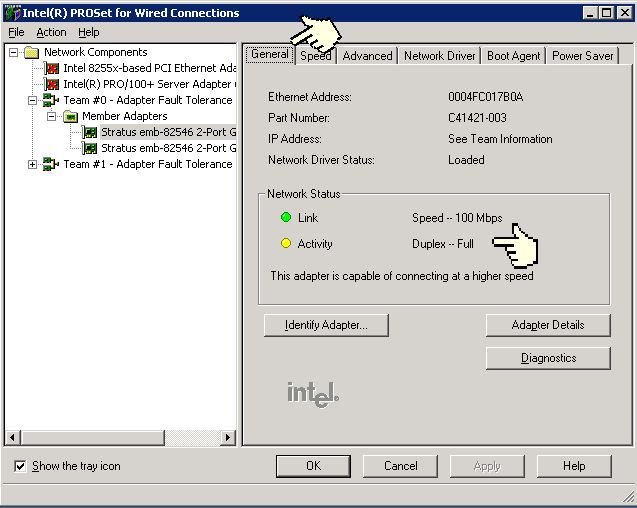Screen dimensions: 637x508
Task: Click the See Team Information text
Action: click(500, 139)
